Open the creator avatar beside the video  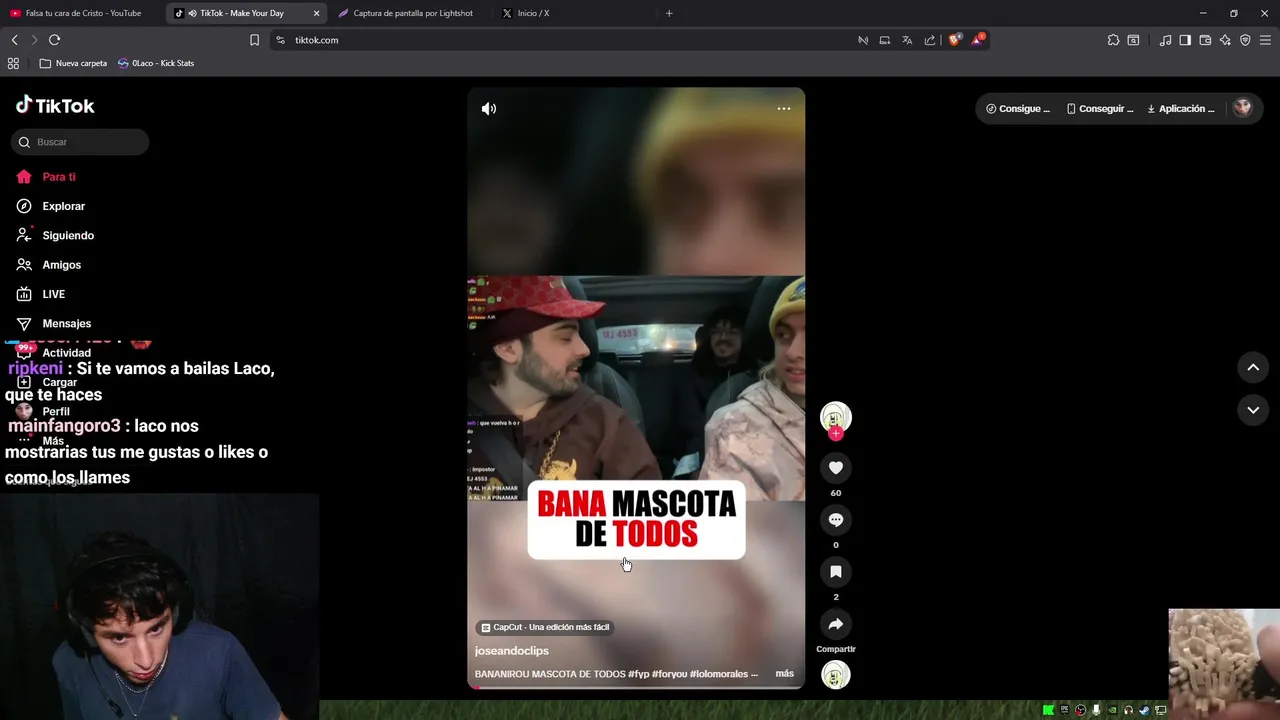point(836,416)
